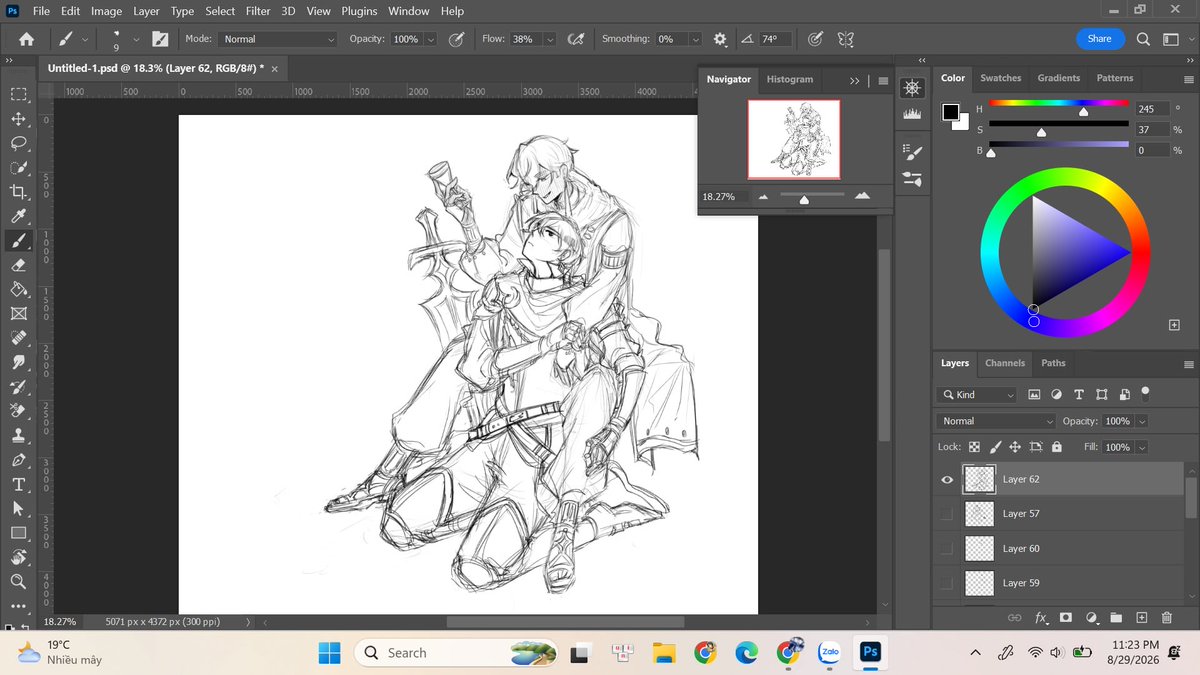1200x675 pixels.
Task: Select the Horizontal Type tool
Action: (x=18, y=484)
